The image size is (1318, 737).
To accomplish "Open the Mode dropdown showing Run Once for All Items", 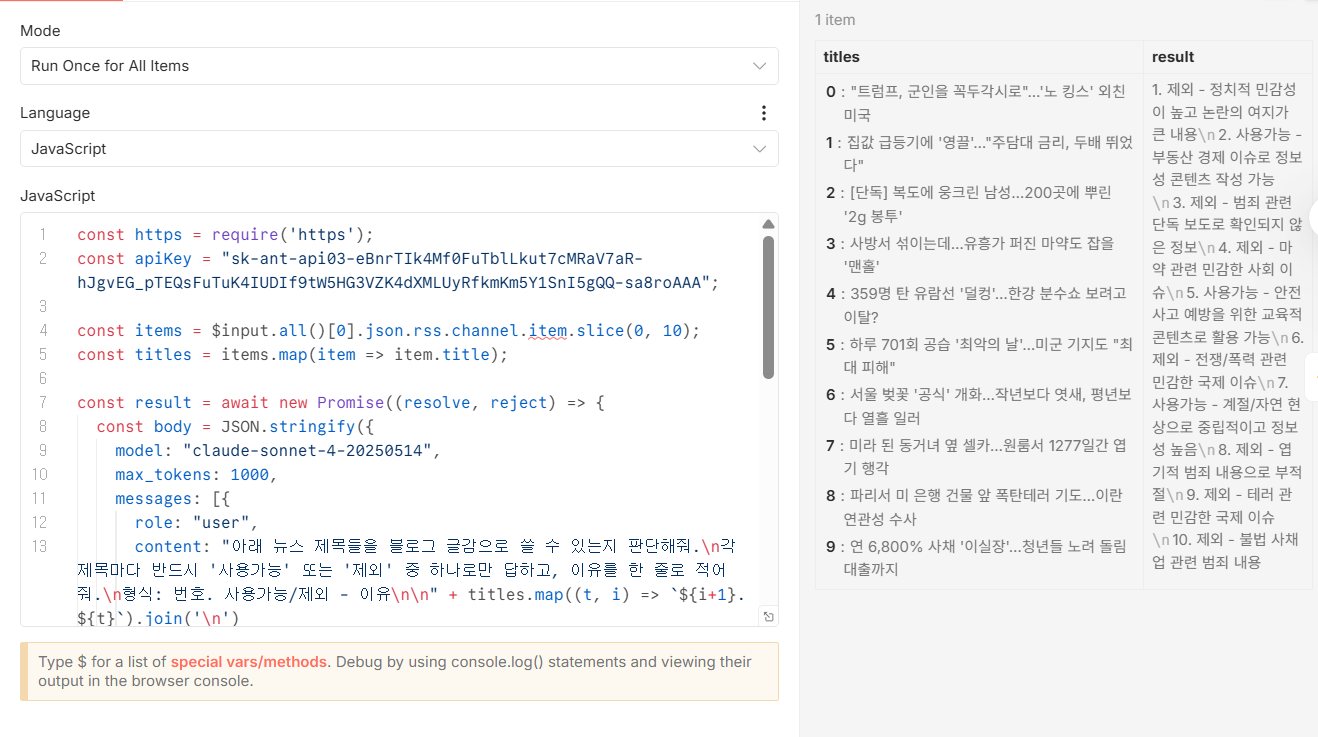I will (x=400, y=66).
